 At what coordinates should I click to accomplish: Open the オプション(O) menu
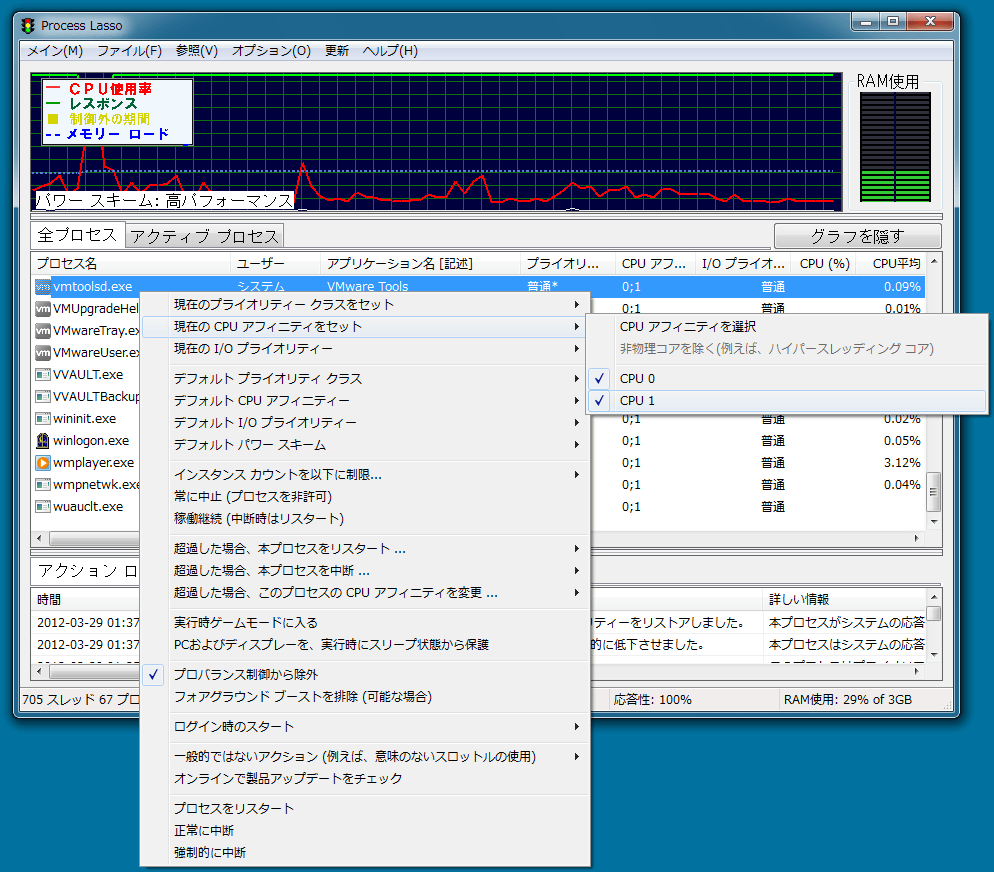tap(271, 51)
